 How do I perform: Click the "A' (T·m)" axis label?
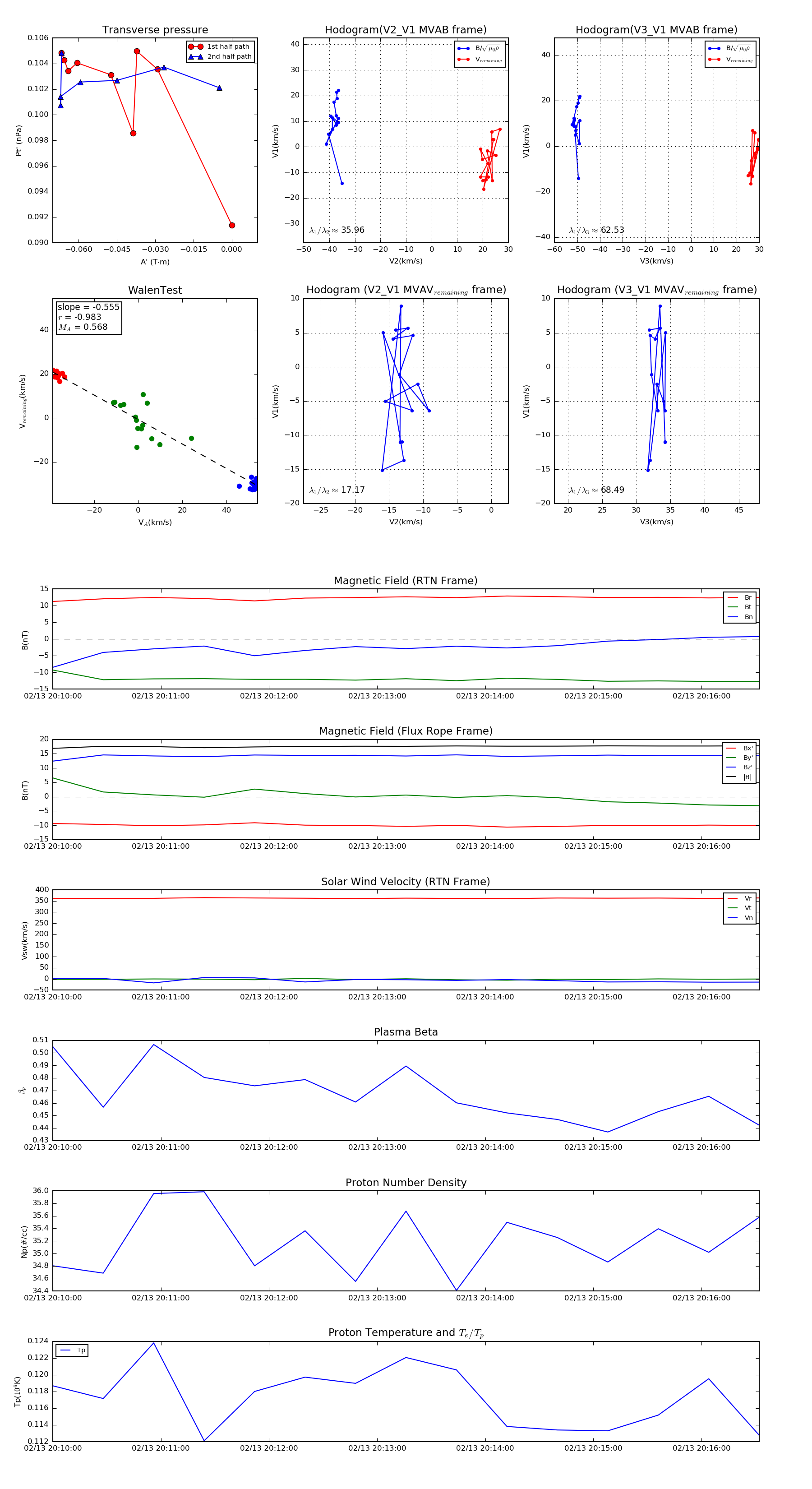pyautogui.click(x=155, y=262)
